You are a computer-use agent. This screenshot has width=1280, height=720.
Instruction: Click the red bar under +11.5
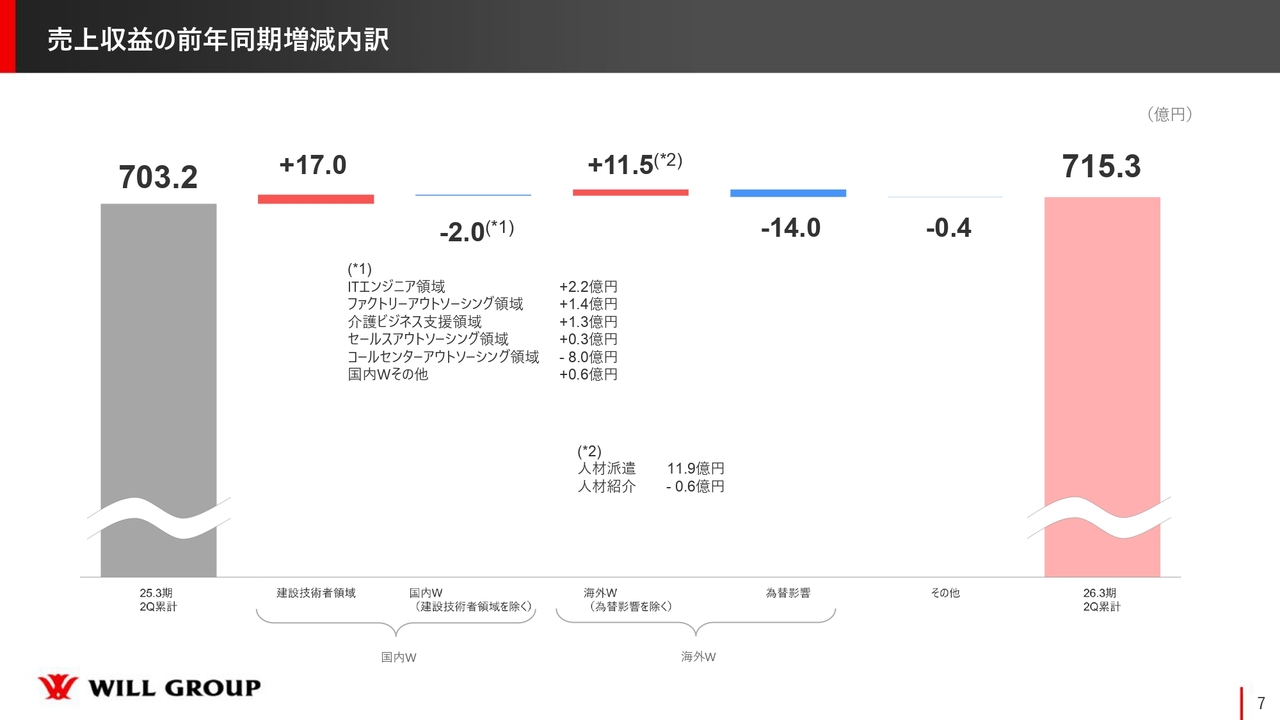pyautogui.click(x=630, y=191)
